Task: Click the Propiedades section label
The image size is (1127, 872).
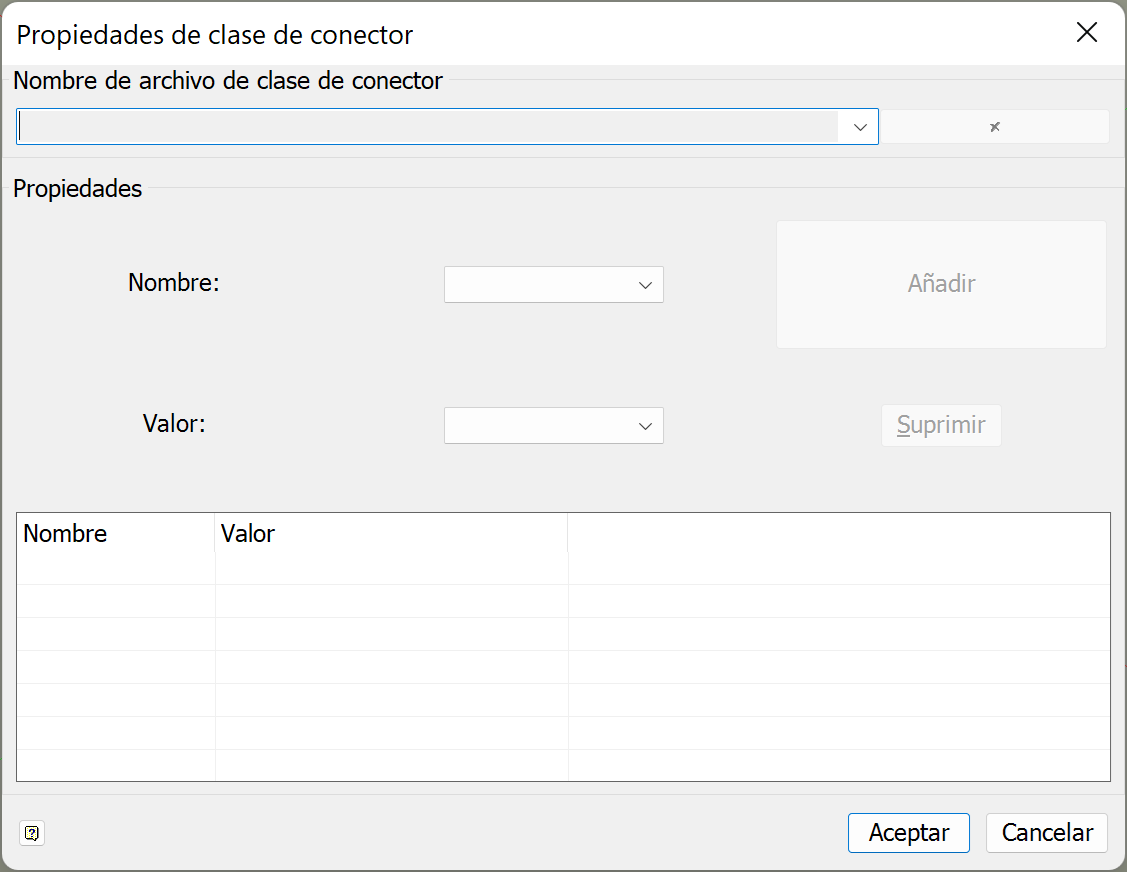Action: [77, 187]
